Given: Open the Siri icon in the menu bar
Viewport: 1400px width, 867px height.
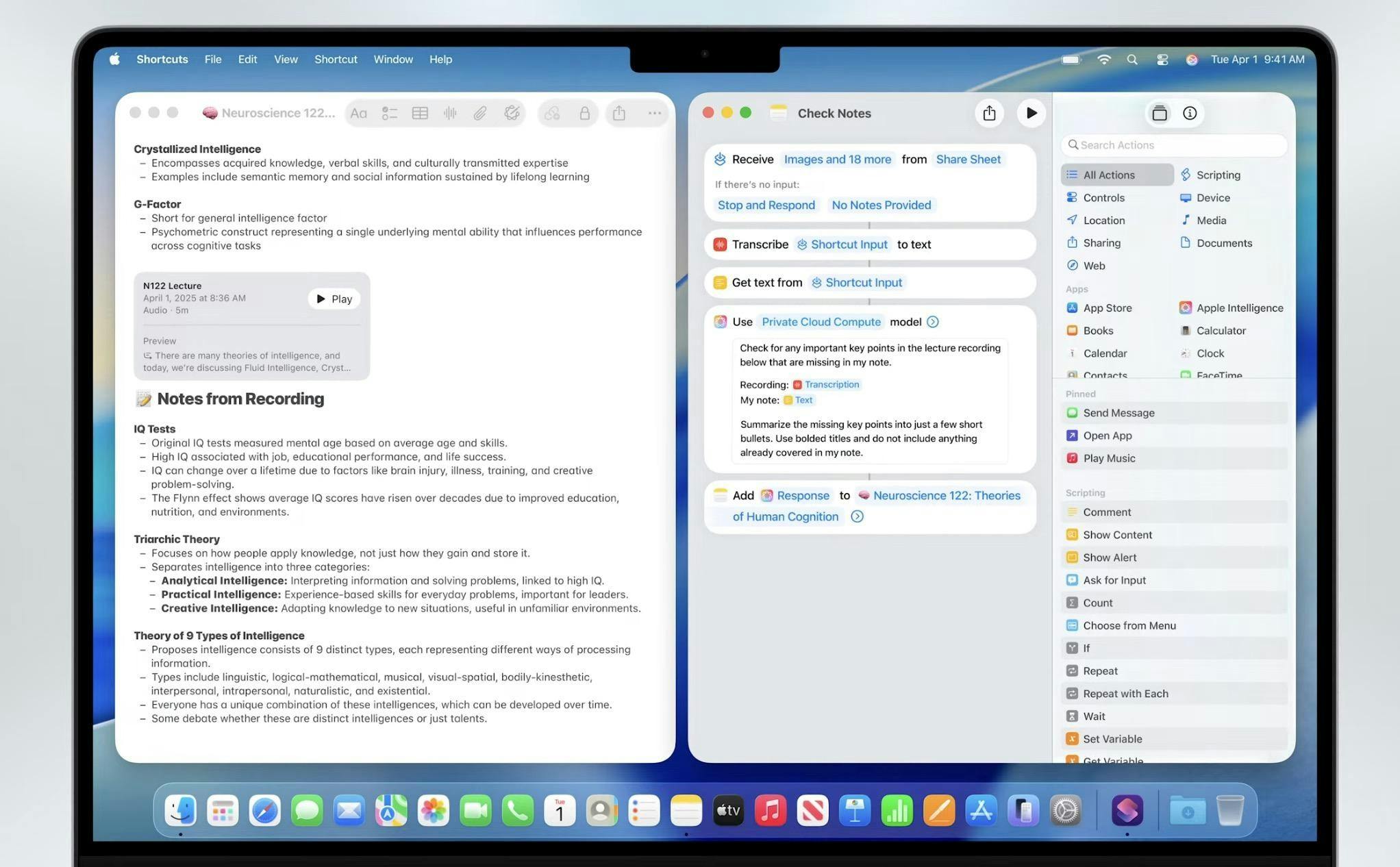Looking at the screenshot, I should [x=1192, y=60].
